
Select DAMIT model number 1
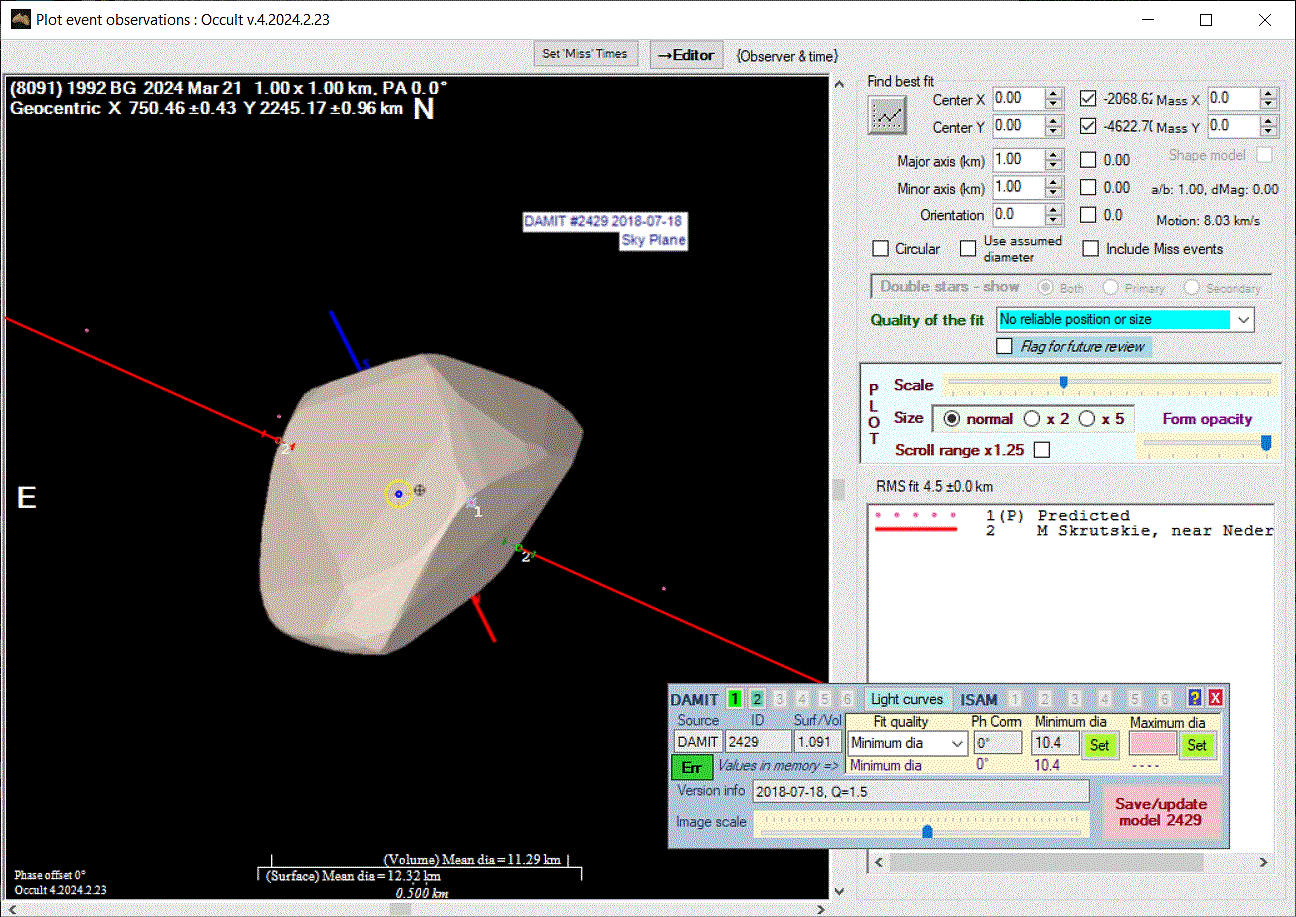click(735, 699)
